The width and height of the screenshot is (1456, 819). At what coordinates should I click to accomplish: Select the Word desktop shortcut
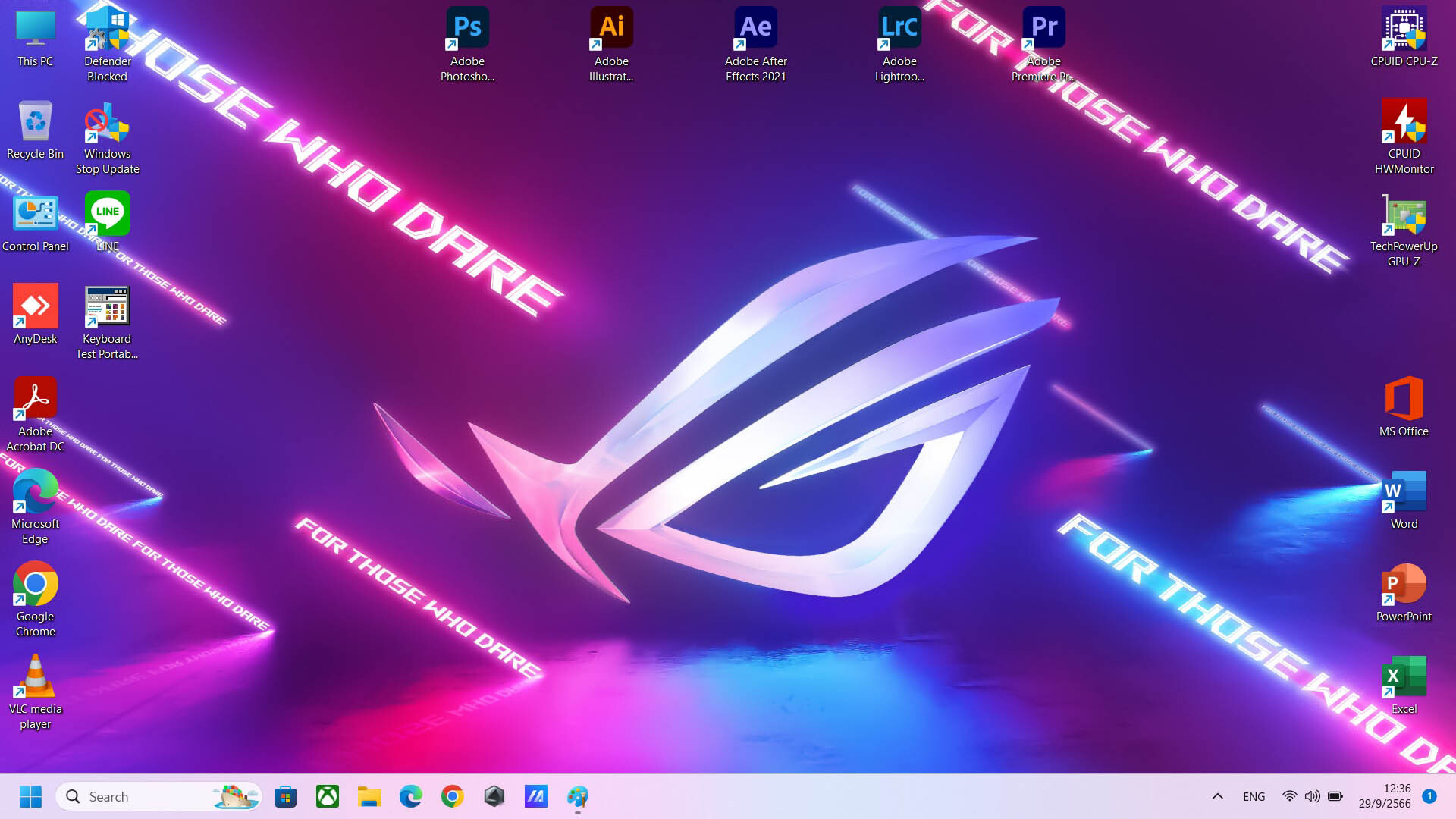click(1404, 500)
